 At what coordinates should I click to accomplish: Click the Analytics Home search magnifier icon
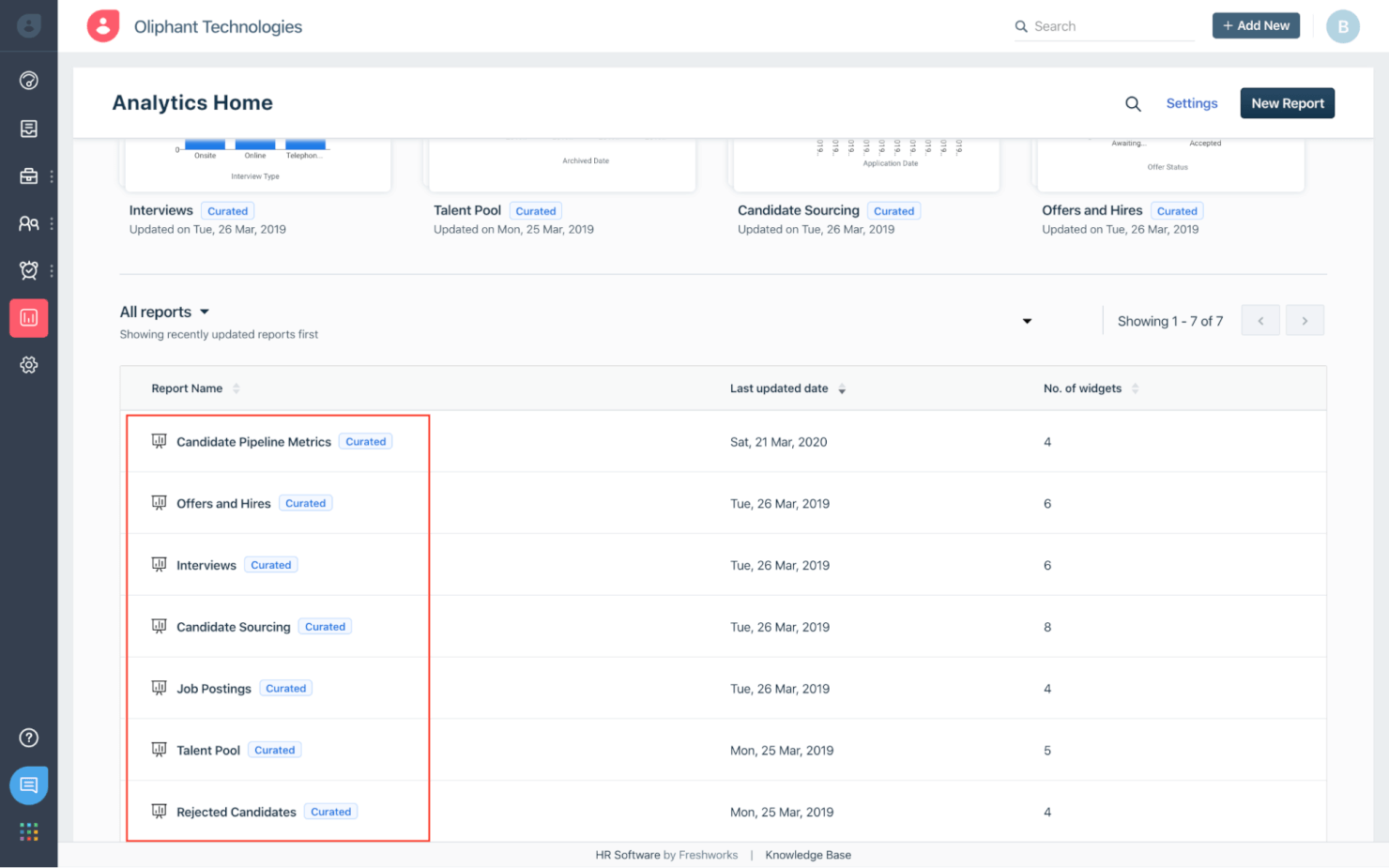click(x=1133, y=104)
